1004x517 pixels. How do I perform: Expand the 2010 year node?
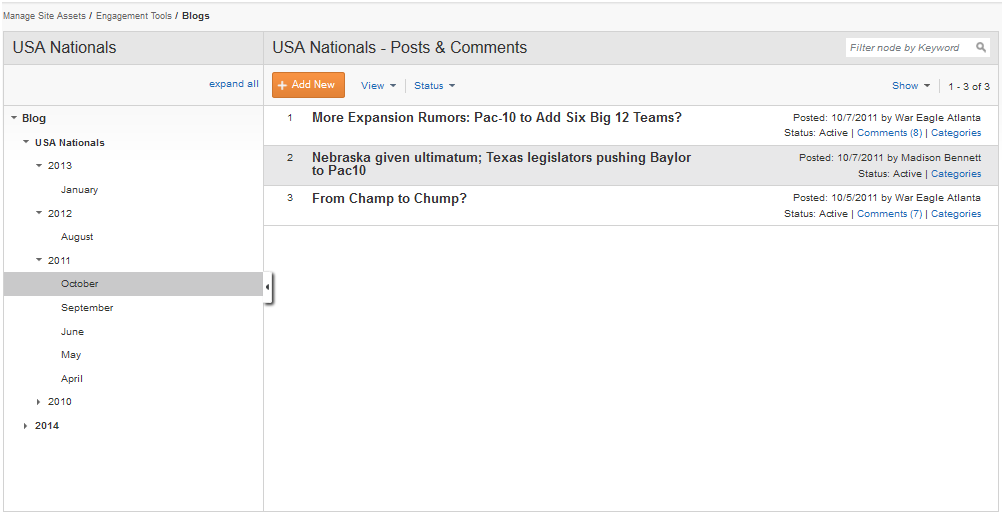39,402
